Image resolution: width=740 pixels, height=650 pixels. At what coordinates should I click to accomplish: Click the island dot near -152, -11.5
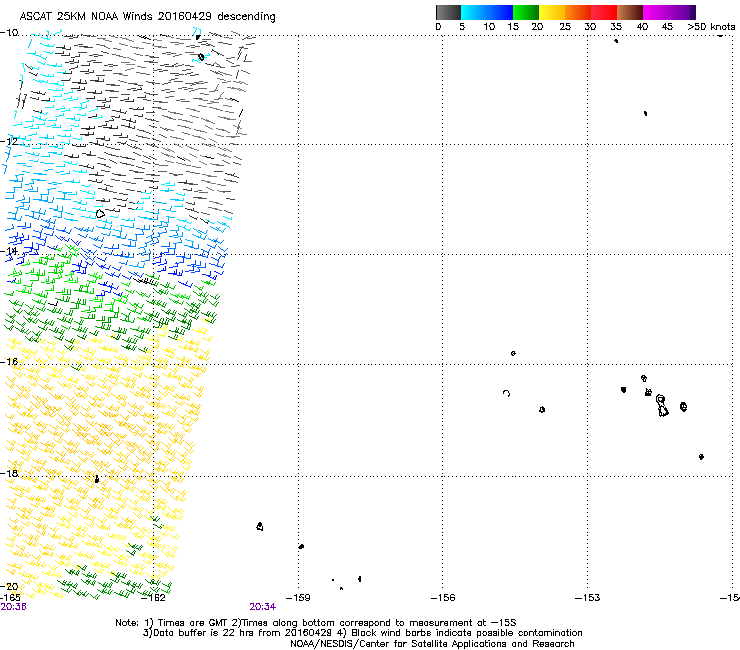coord(646,113)
